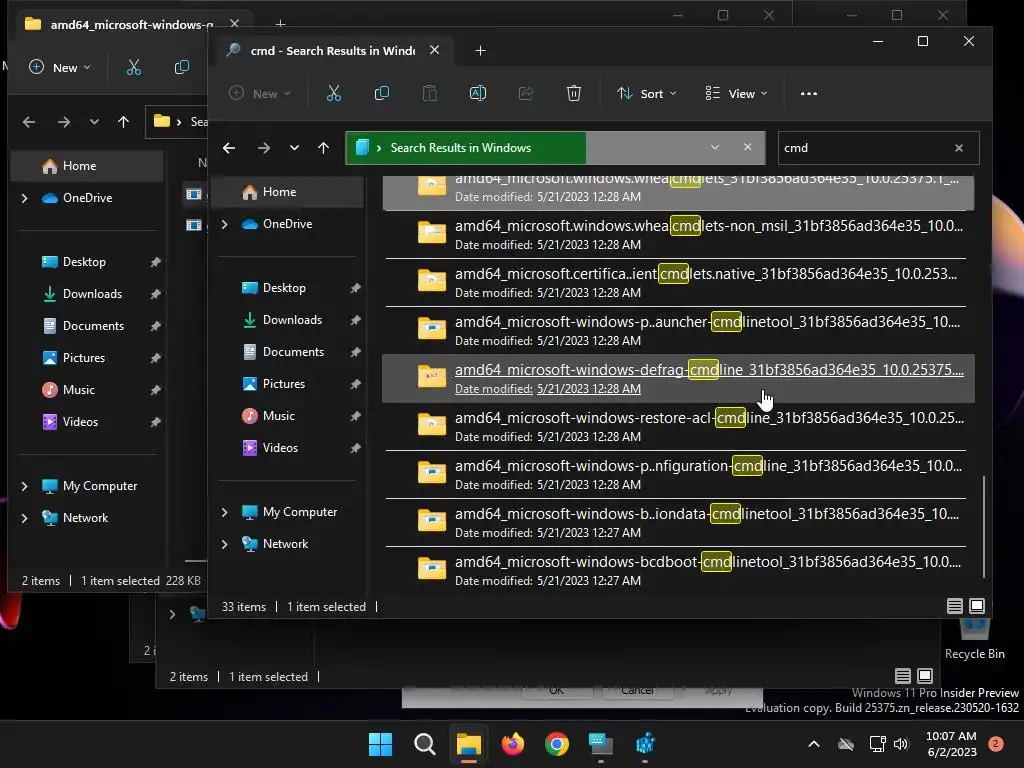1024x768 pixels.
Task: Open recent locations chevron in back window
Action: pos(94,121)
